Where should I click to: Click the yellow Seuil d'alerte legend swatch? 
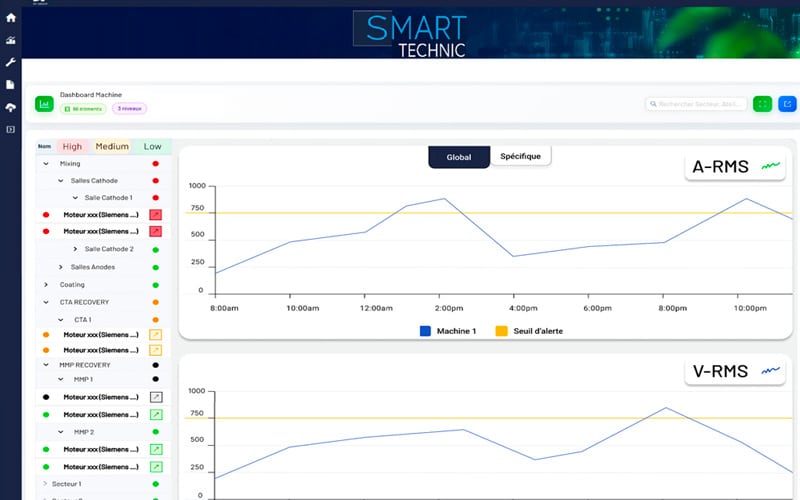pyautogui.click(x=502, y=331)
